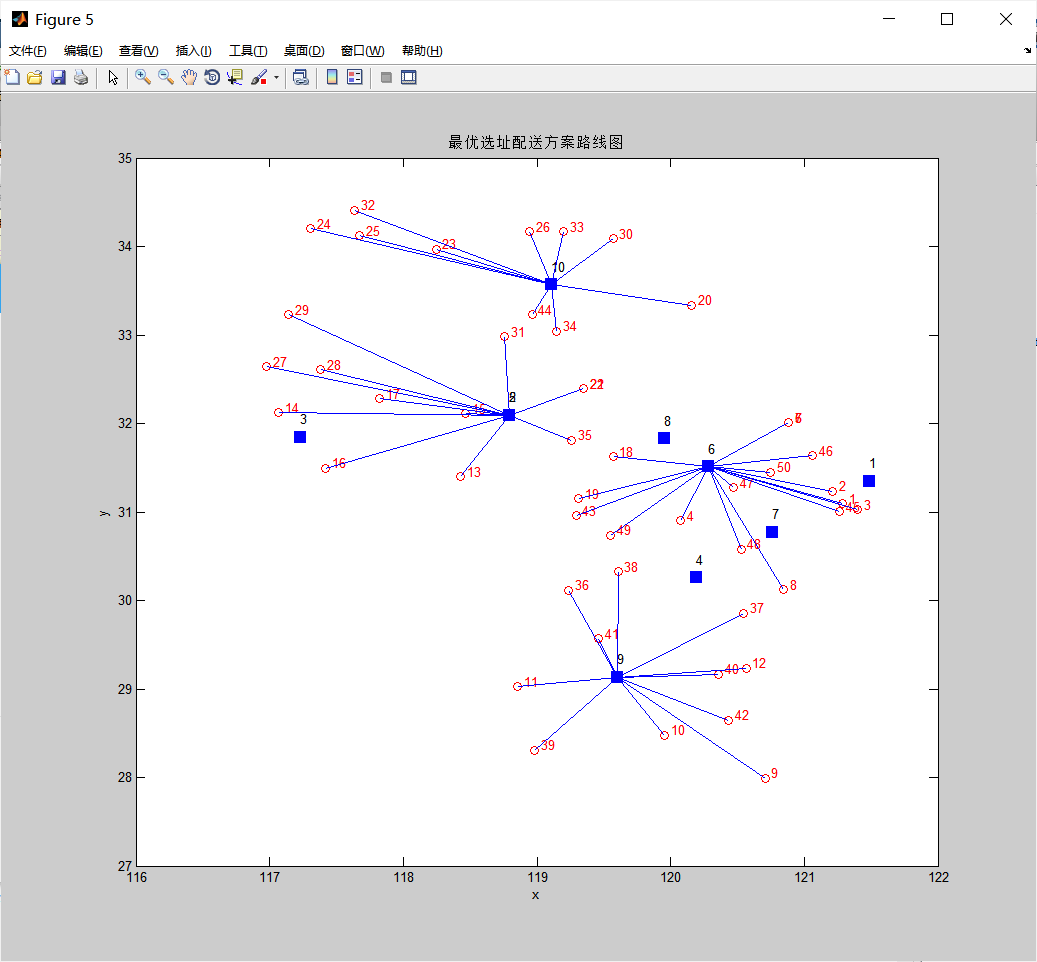1037x962 pixels.
Task: Click the blue square labeled 4
Action: (x=696, y=577)
